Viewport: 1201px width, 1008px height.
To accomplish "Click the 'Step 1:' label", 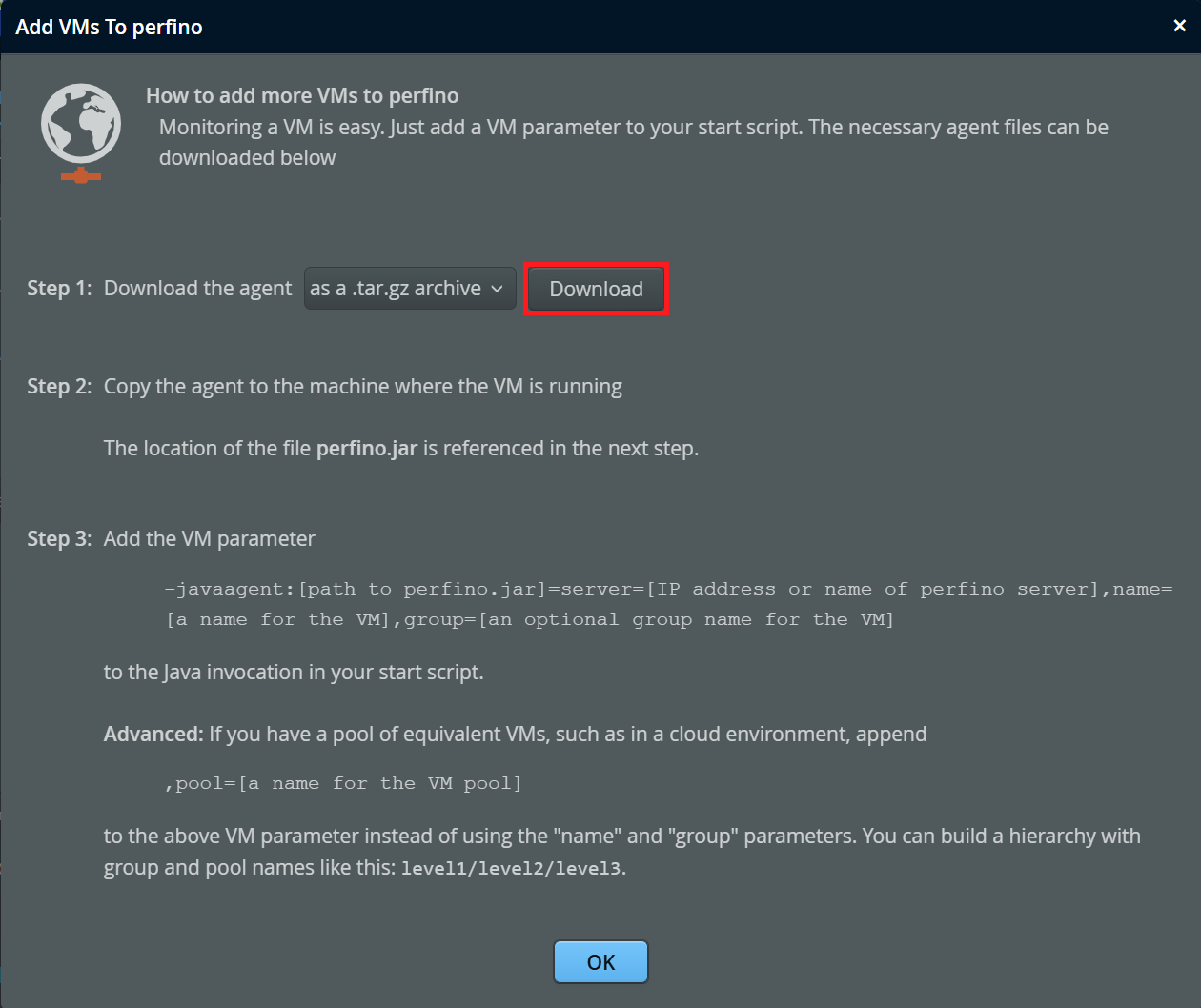I will coord(59,289).
